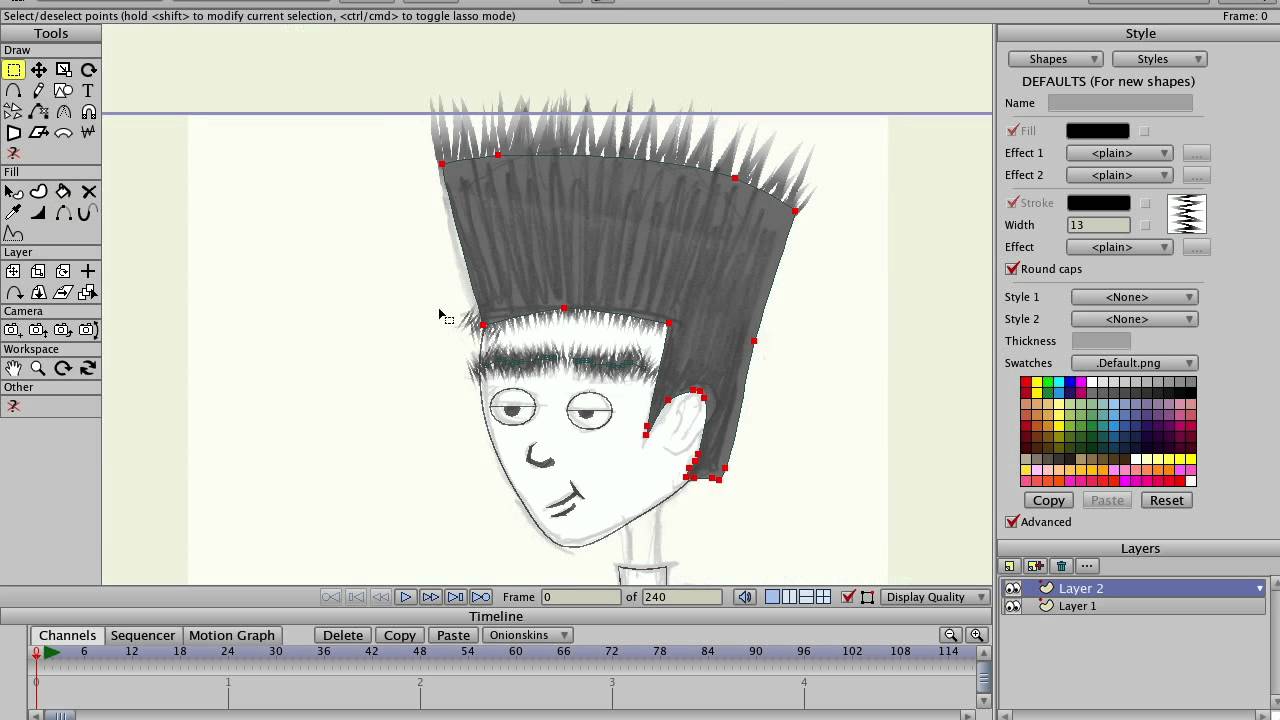Zoom out the timeline
This screenshot has height=720, width=1280.
pyautogui.click(x=951, y=635)
